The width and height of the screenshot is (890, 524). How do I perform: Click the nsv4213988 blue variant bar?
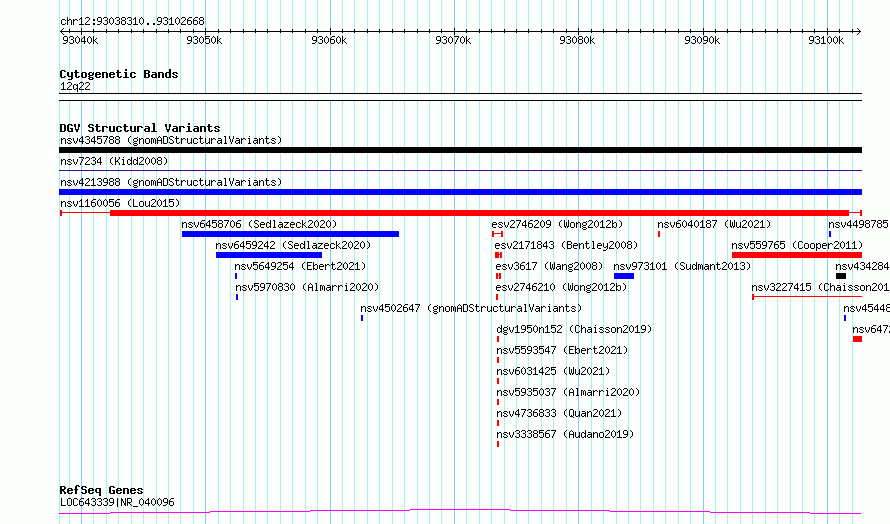[460, 192]
